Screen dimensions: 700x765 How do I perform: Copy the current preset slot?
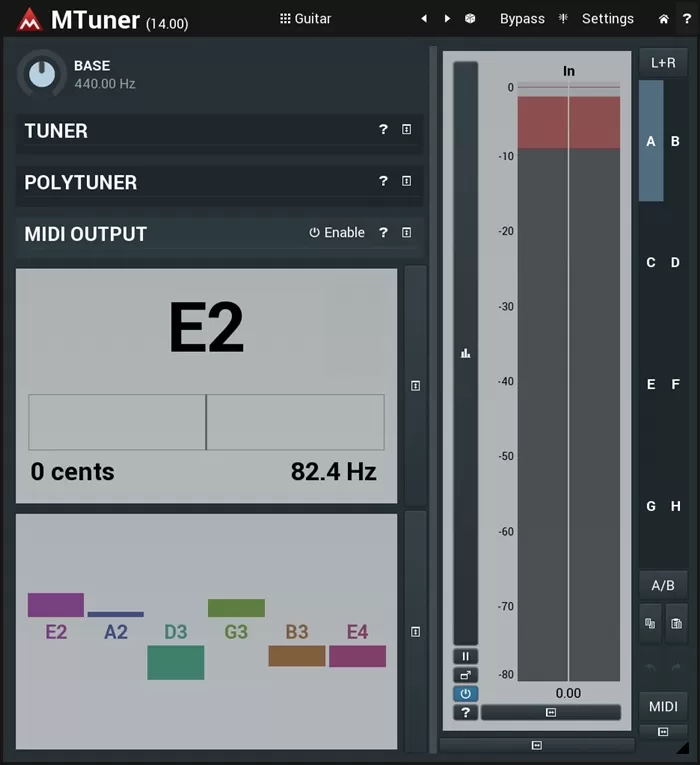tap(650, 624)
